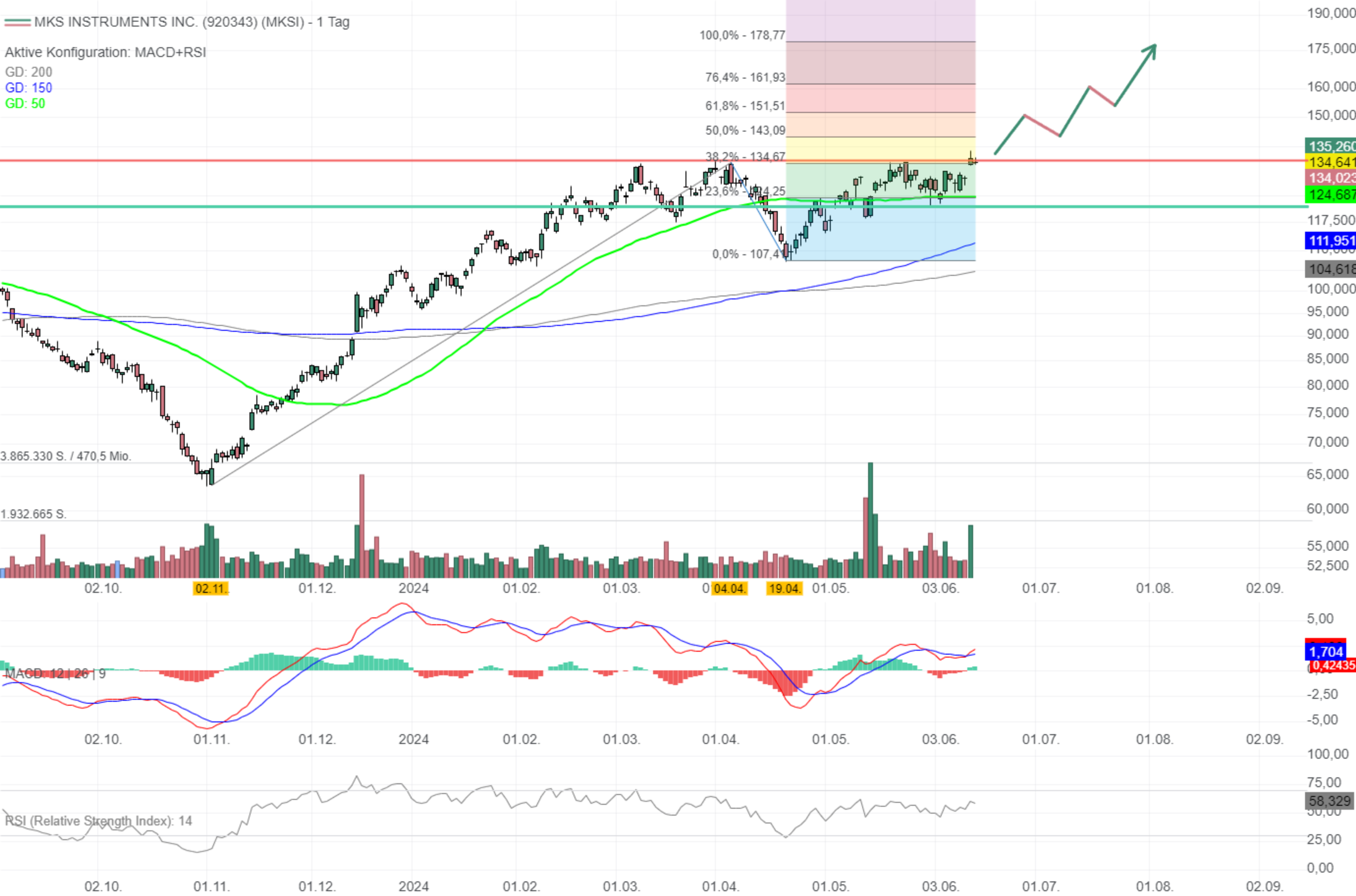
Task: Select the Fibonacci label '100,0% - 178,77'
Action: tap(742, 35)
